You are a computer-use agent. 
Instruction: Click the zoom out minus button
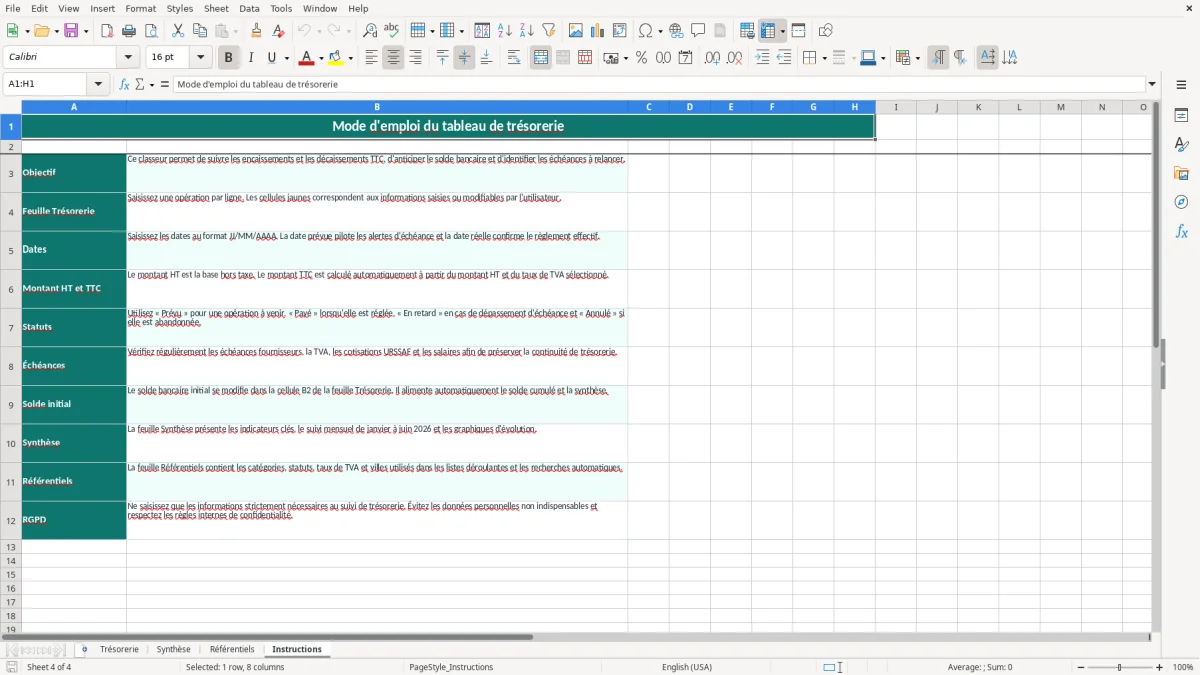1081,667
